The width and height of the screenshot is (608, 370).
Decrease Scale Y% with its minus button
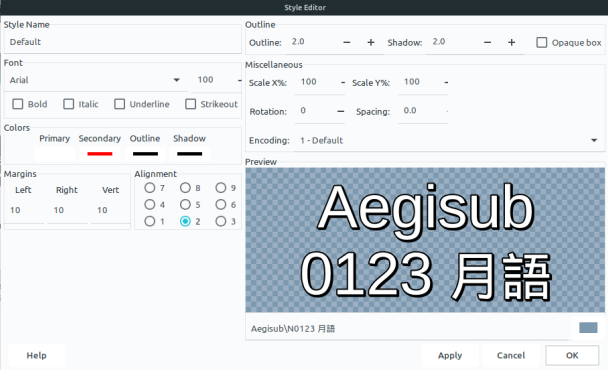[x=446, y=83]
